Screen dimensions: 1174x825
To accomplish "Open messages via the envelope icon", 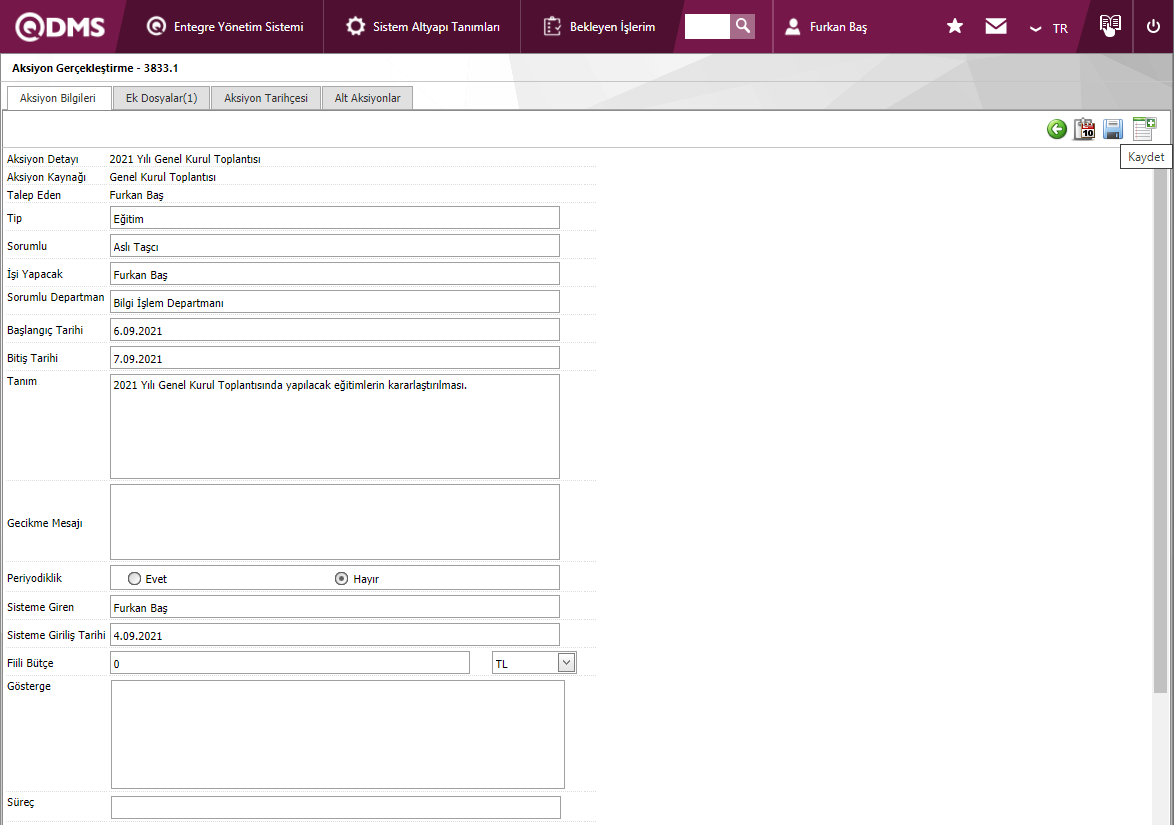I will pos(996,26).
